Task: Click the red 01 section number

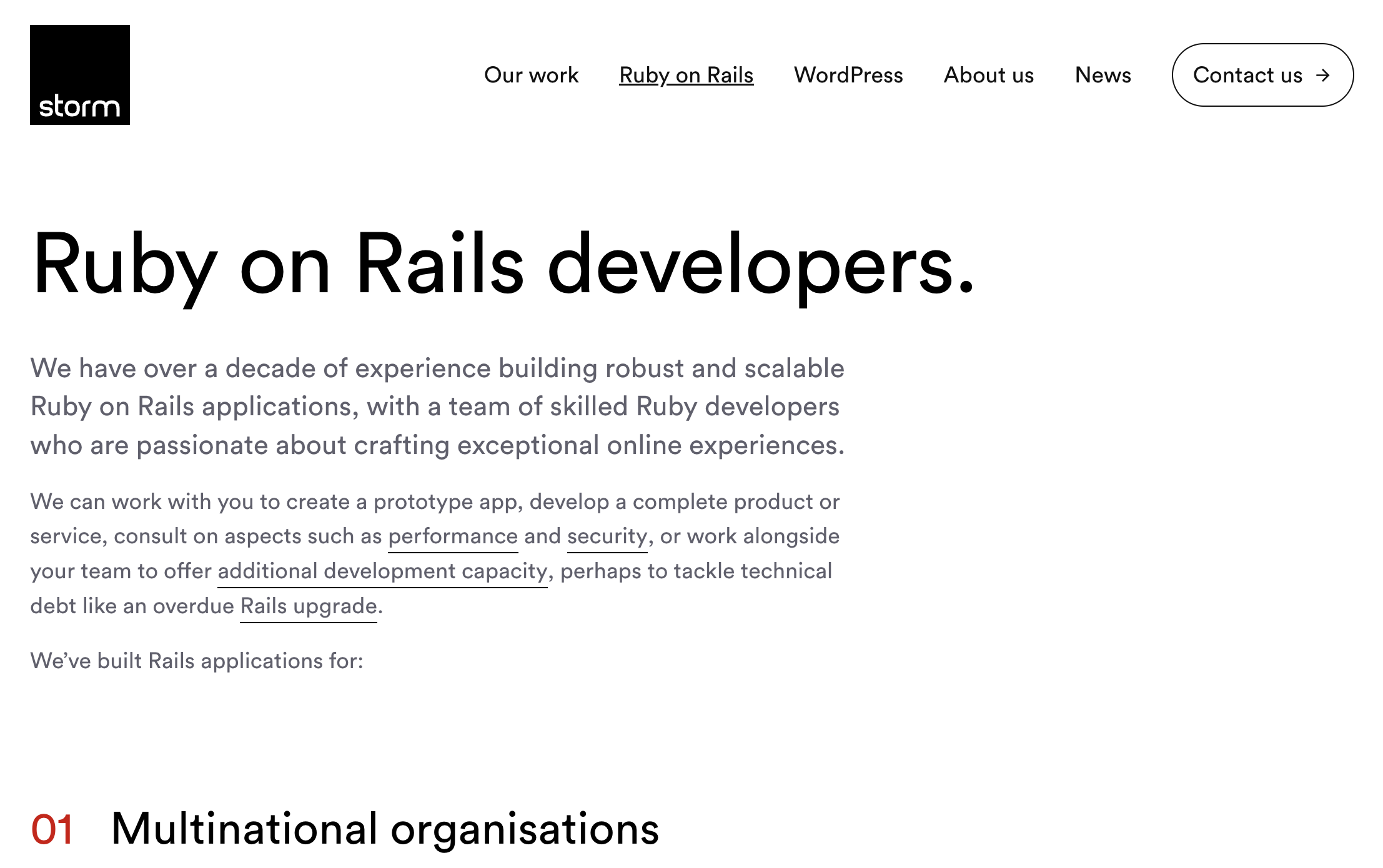Action: coord(52,830)
